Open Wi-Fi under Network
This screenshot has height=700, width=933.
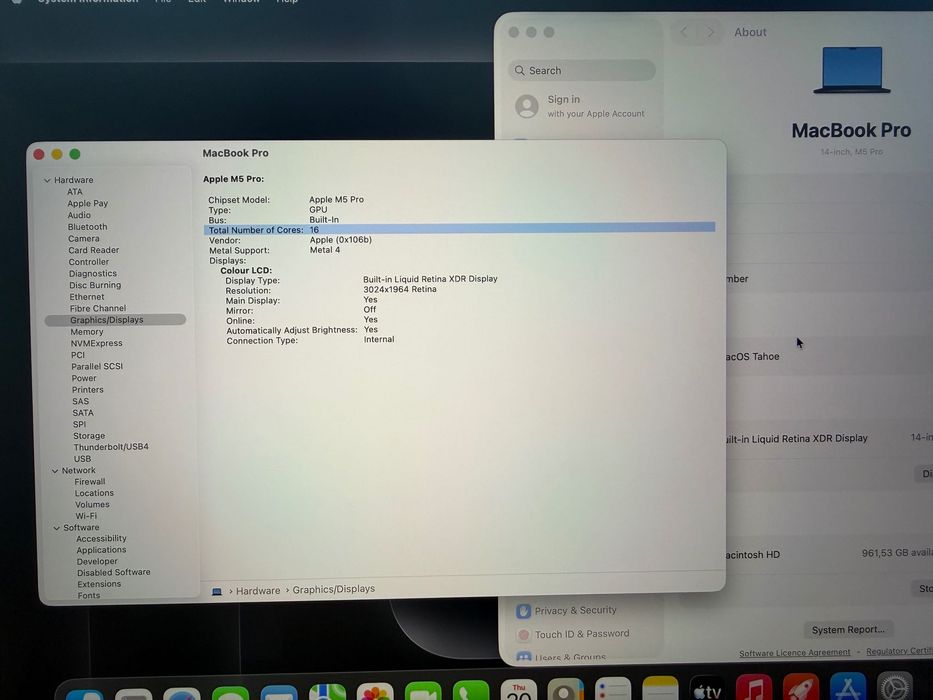pos(86,515)
